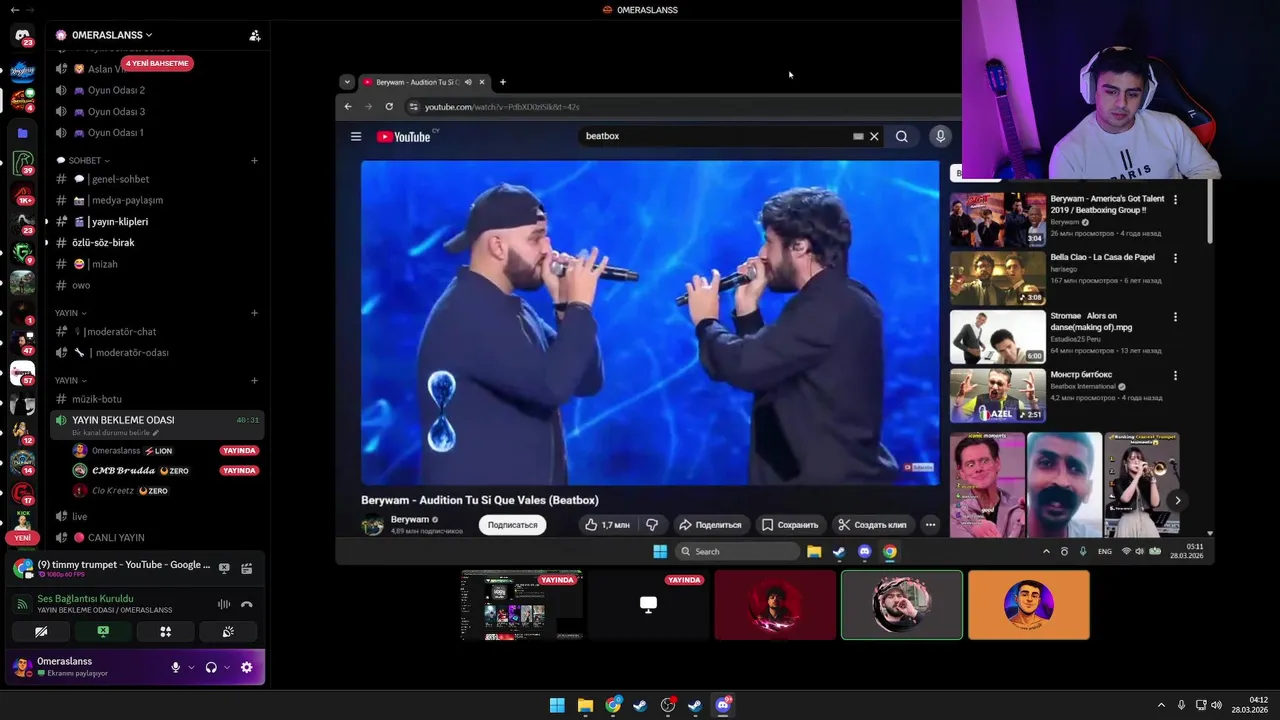Click Создать клип button

click(872, 525)
